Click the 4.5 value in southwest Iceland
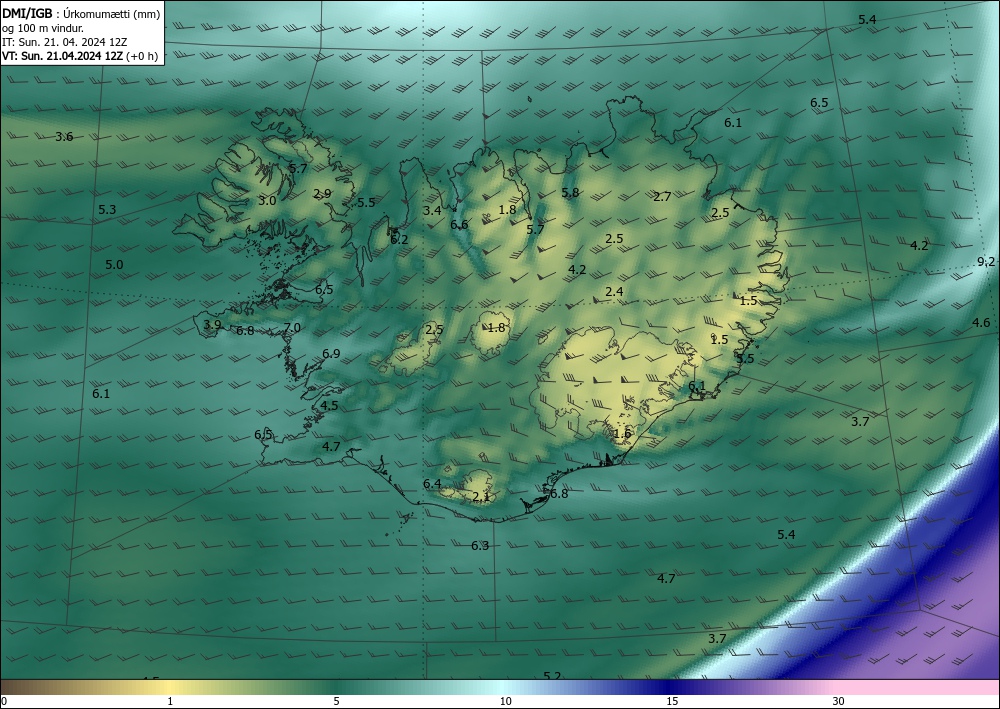 pyautogui.click(x=329, y=406)
